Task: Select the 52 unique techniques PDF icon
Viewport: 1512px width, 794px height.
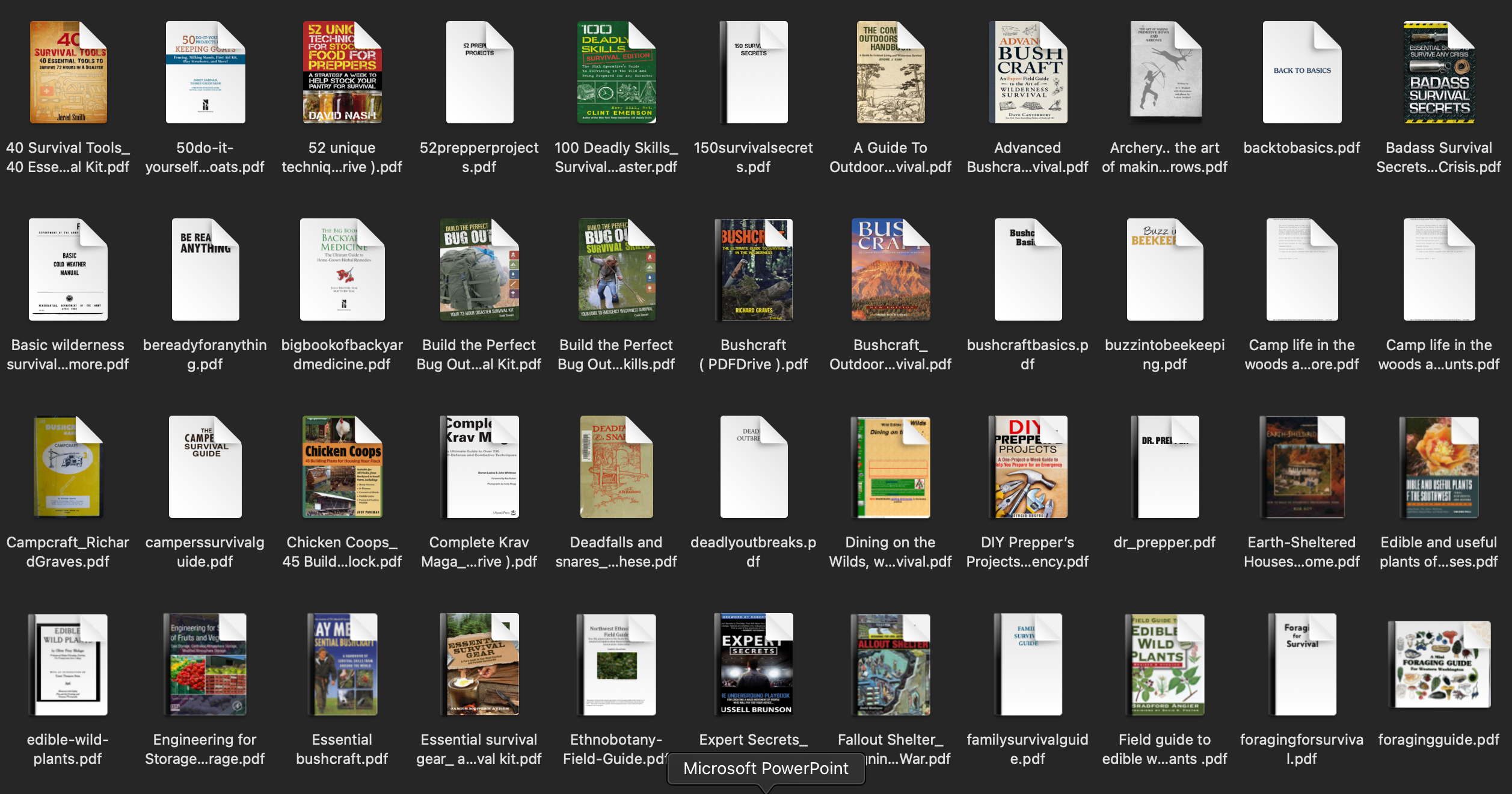Action: pos(342,72)
